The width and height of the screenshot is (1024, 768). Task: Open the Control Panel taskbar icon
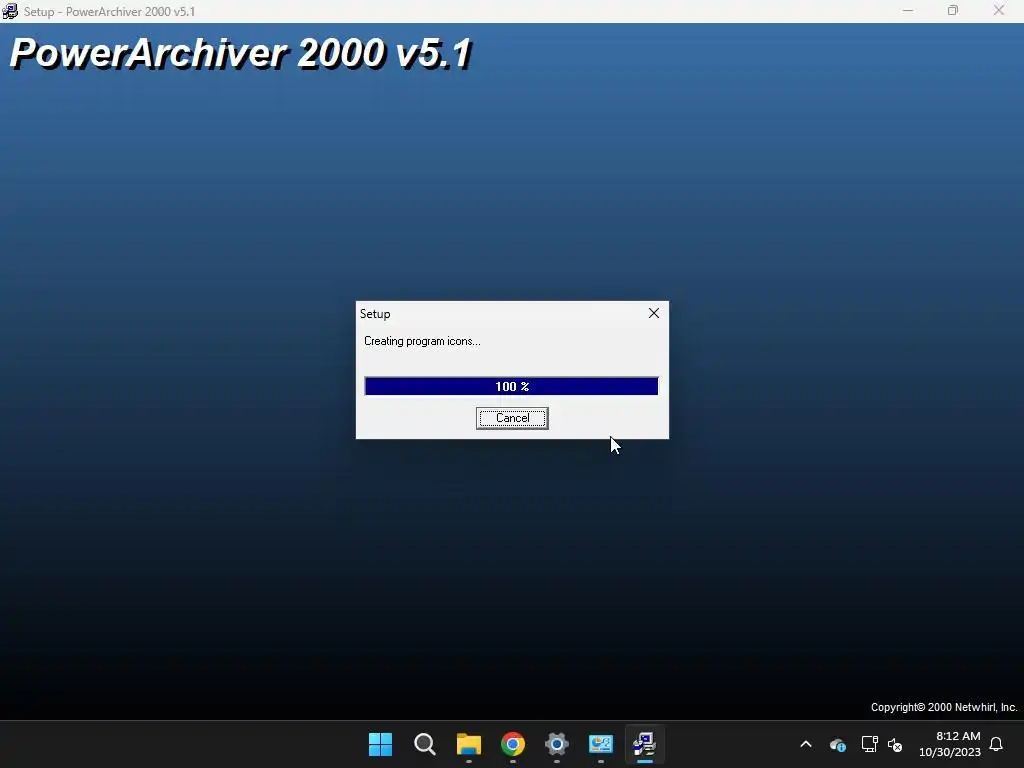tap(601, 744)
